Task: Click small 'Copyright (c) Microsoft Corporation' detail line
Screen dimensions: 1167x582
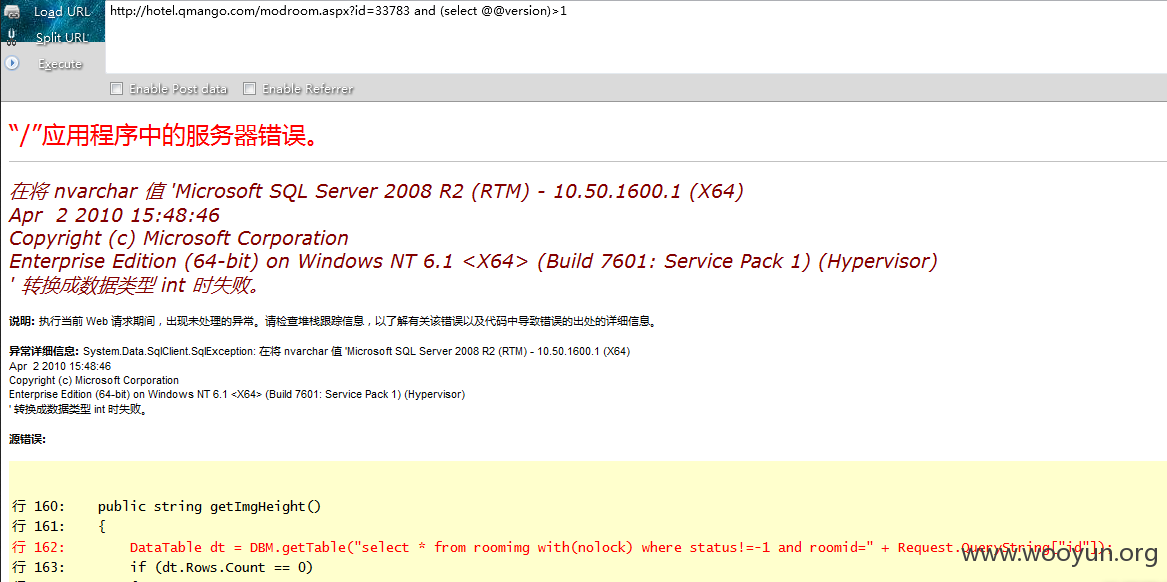Action: point(94,380)
